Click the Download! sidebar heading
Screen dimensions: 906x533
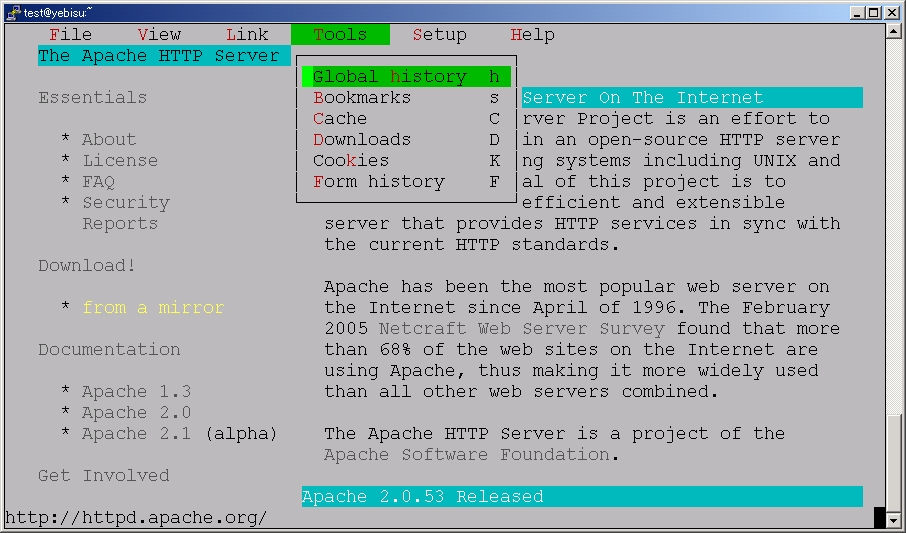coord(87,265)
